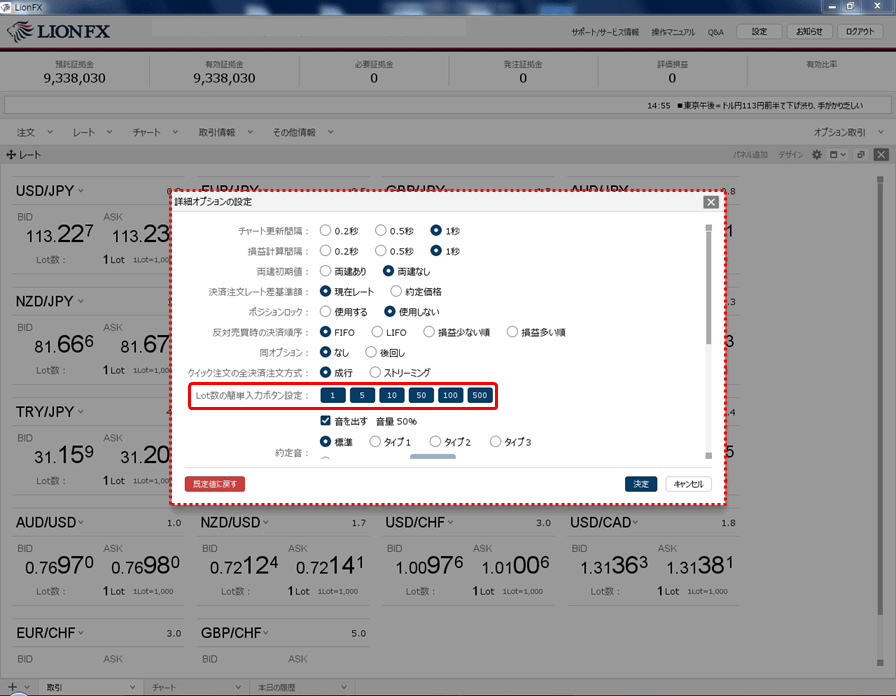The image size is (896, 696).
Task: Click the Rate panel layout icon
Action: tap(837, 155)
